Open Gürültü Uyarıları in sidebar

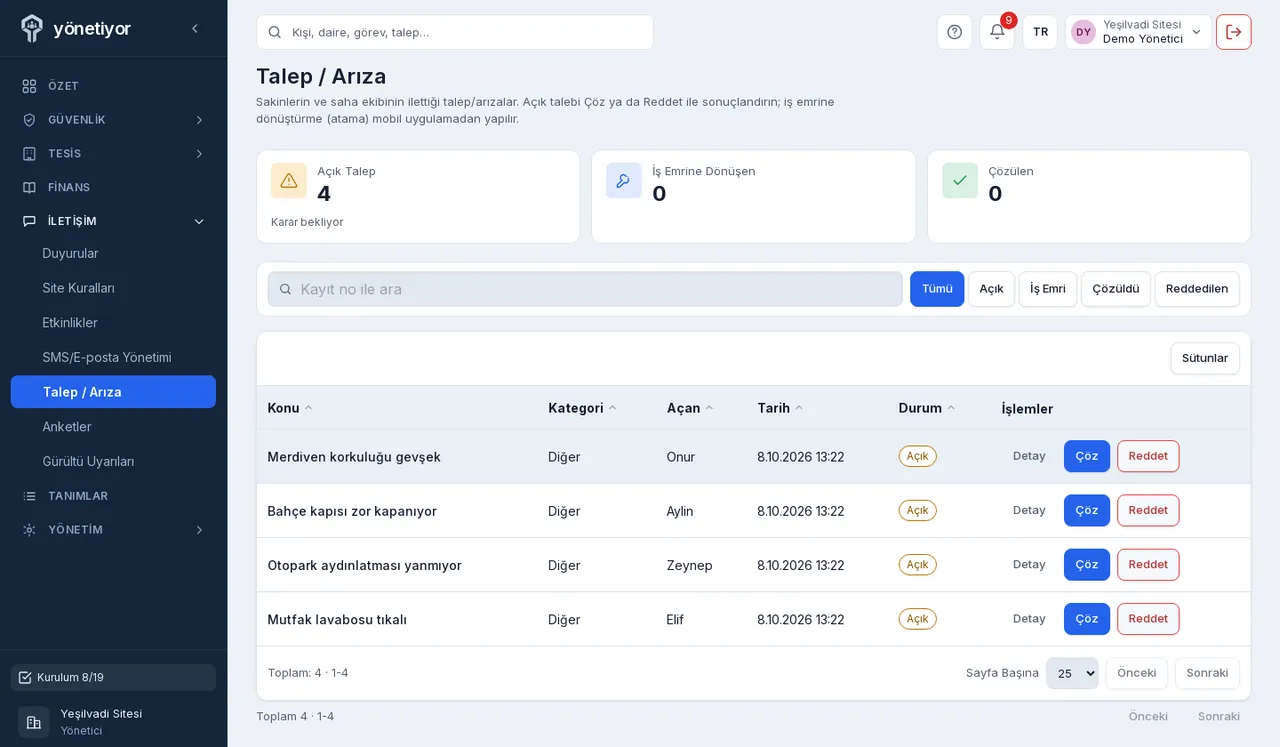point(113,462)
